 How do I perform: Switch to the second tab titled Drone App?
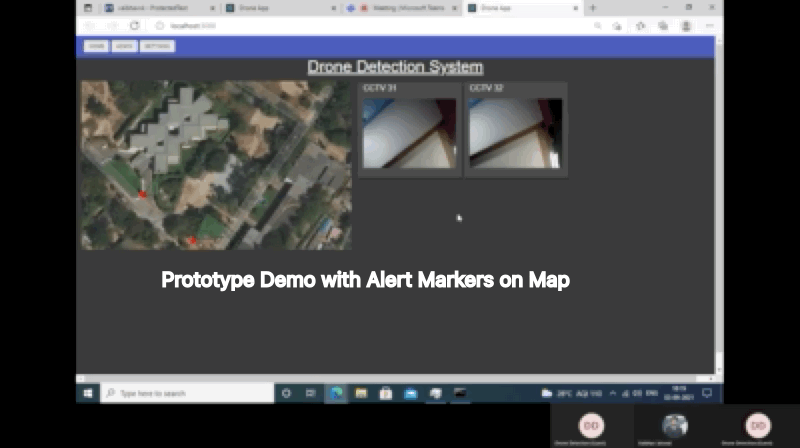[x=281, y=8]
